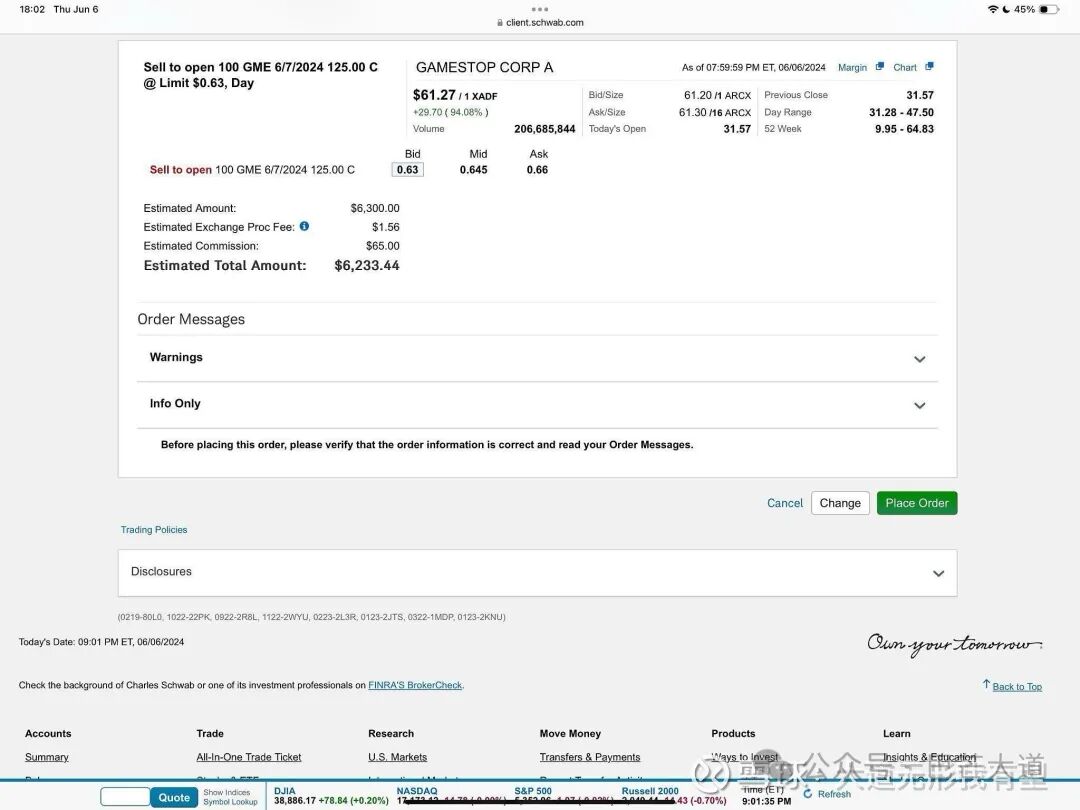Tap the Wi-Fi status icon

[993, 9]
